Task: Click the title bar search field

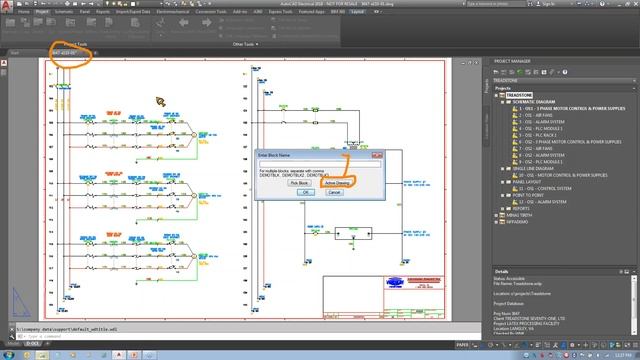Action: point(495,4)
